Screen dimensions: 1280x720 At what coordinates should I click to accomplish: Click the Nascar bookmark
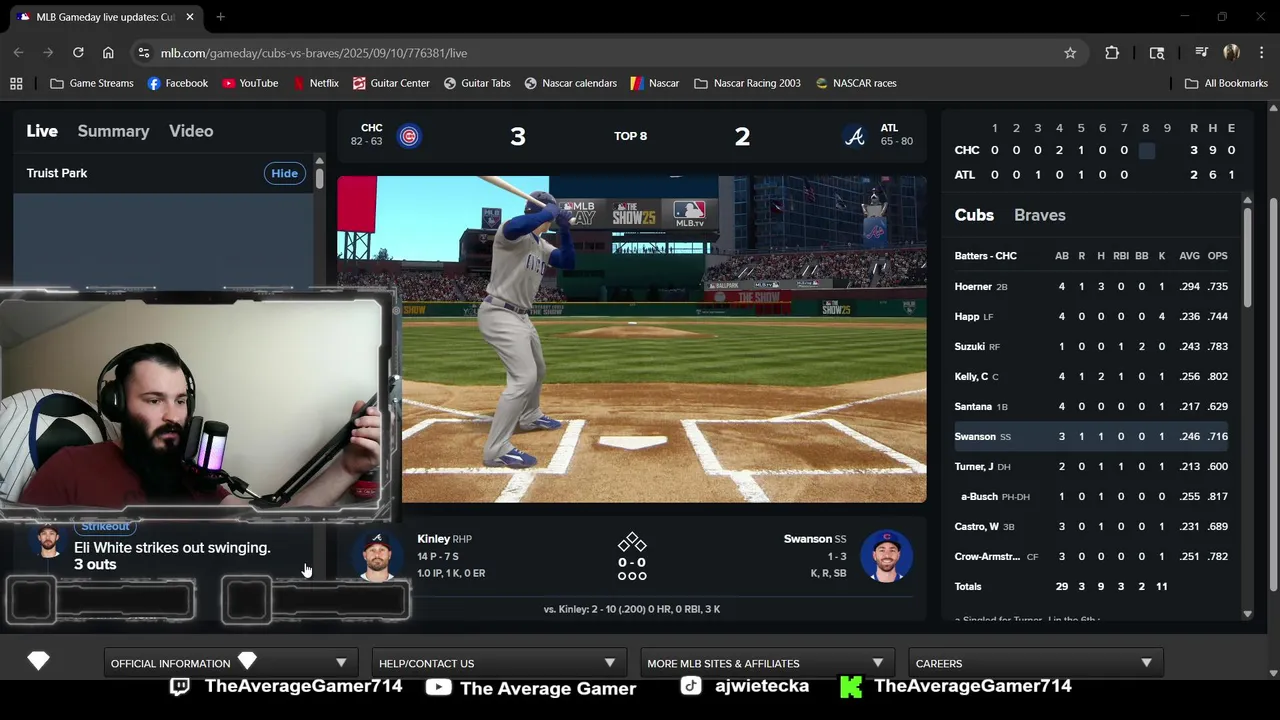pos(655,83)
